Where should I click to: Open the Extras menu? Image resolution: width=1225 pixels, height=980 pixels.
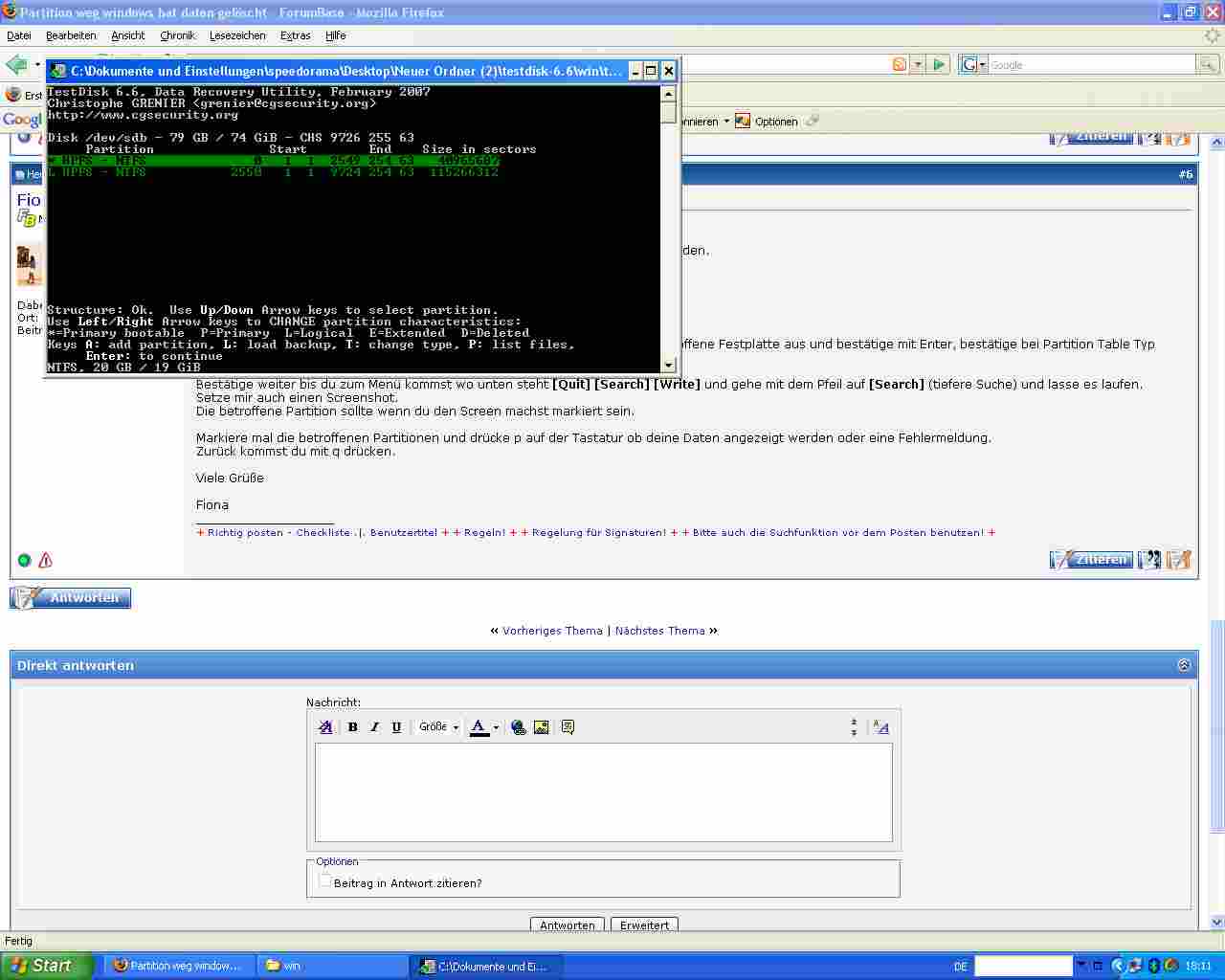click(x=295, y=35)
